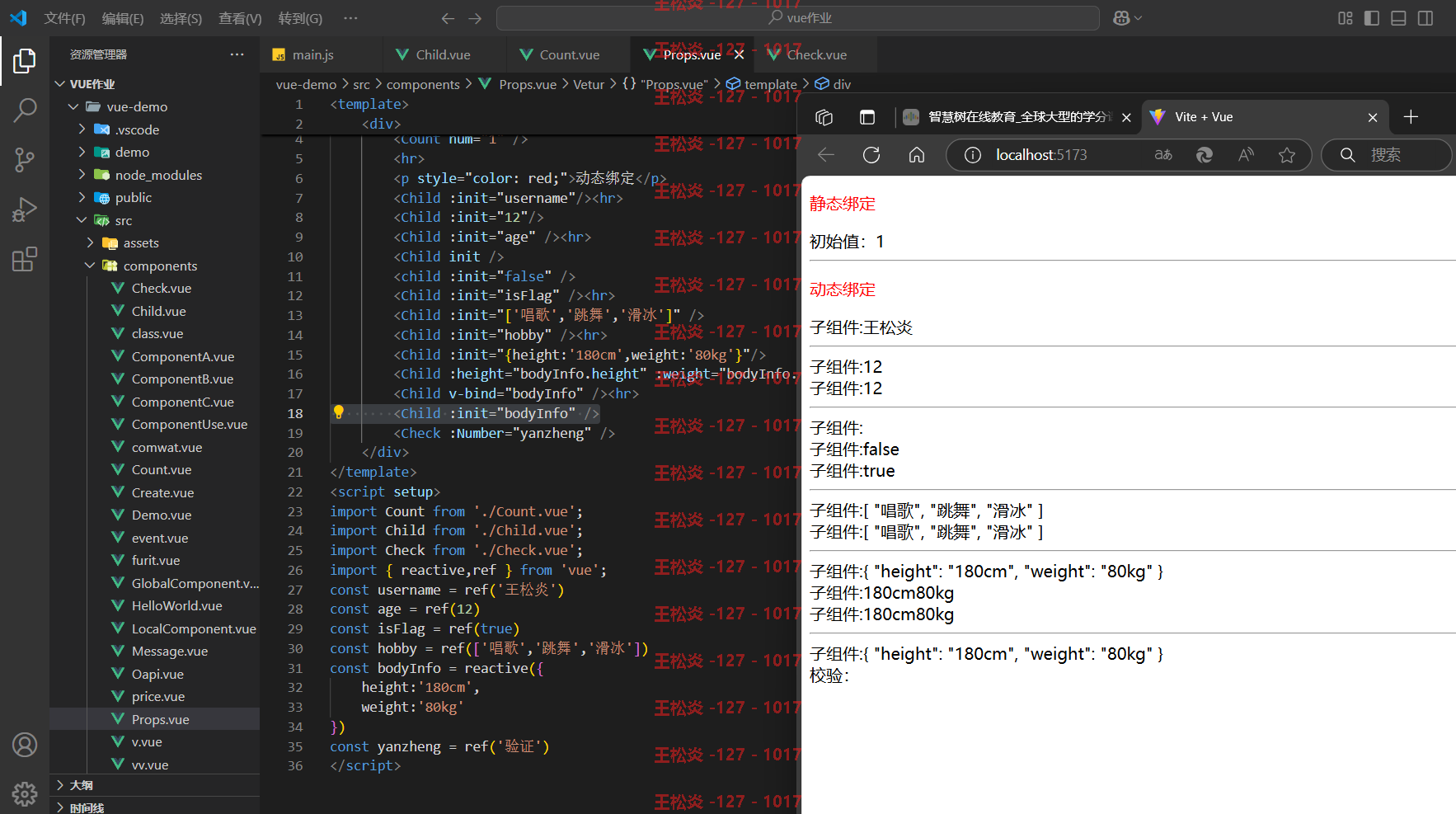
Task: Open ComponentUse.vue in the file explorer
Action: pyautogui.click(x=155, y=424)
